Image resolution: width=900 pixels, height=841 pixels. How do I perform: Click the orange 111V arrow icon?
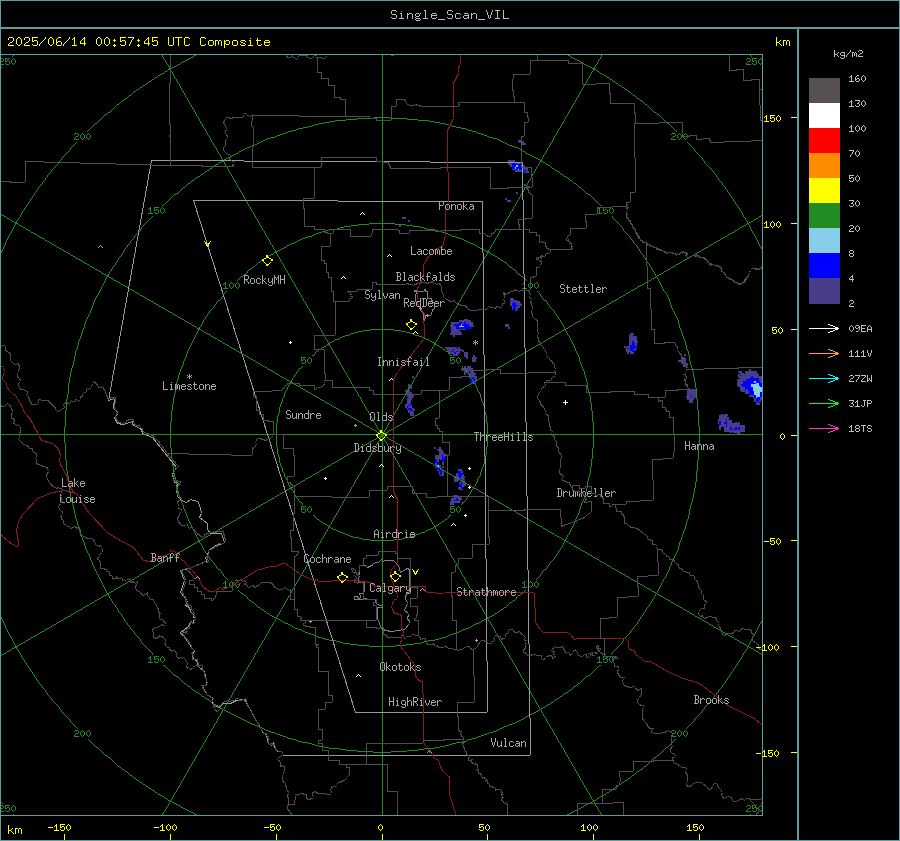click(824, 354)
